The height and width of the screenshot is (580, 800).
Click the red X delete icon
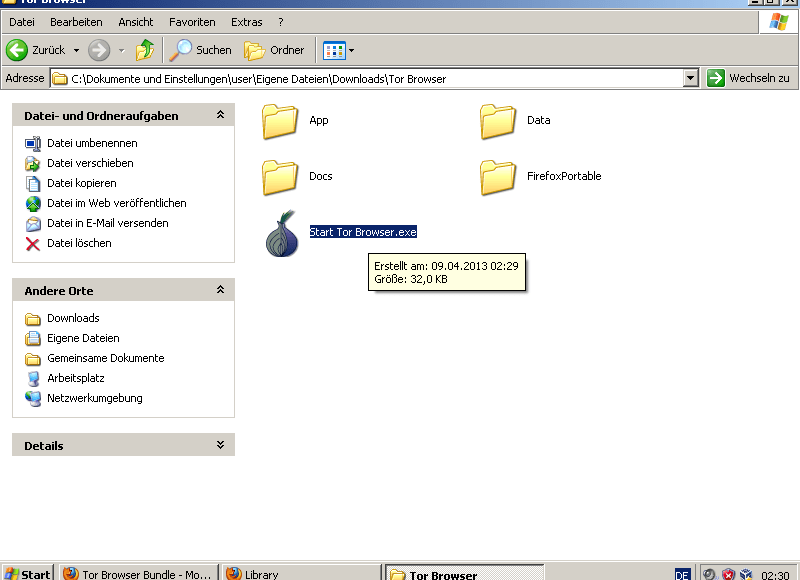[x=33, y=244]
